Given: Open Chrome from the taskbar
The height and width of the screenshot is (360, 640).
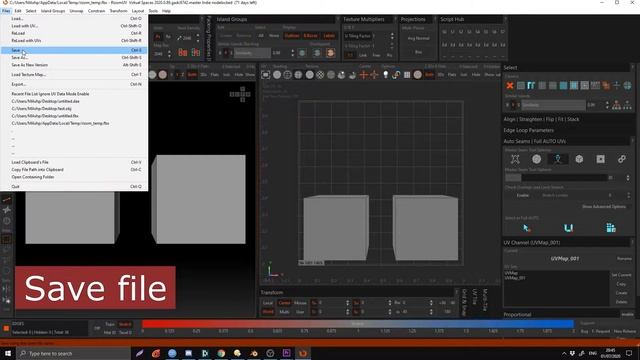Looking at the screenshot, I should pos(221,353).
